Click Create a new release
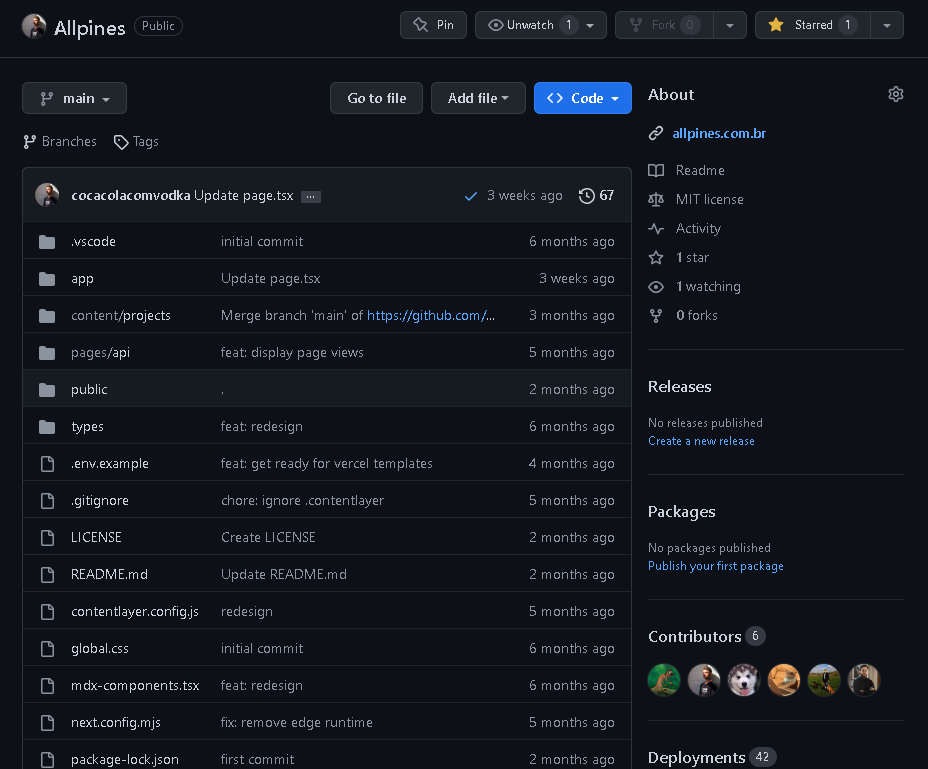 point(701,441)
